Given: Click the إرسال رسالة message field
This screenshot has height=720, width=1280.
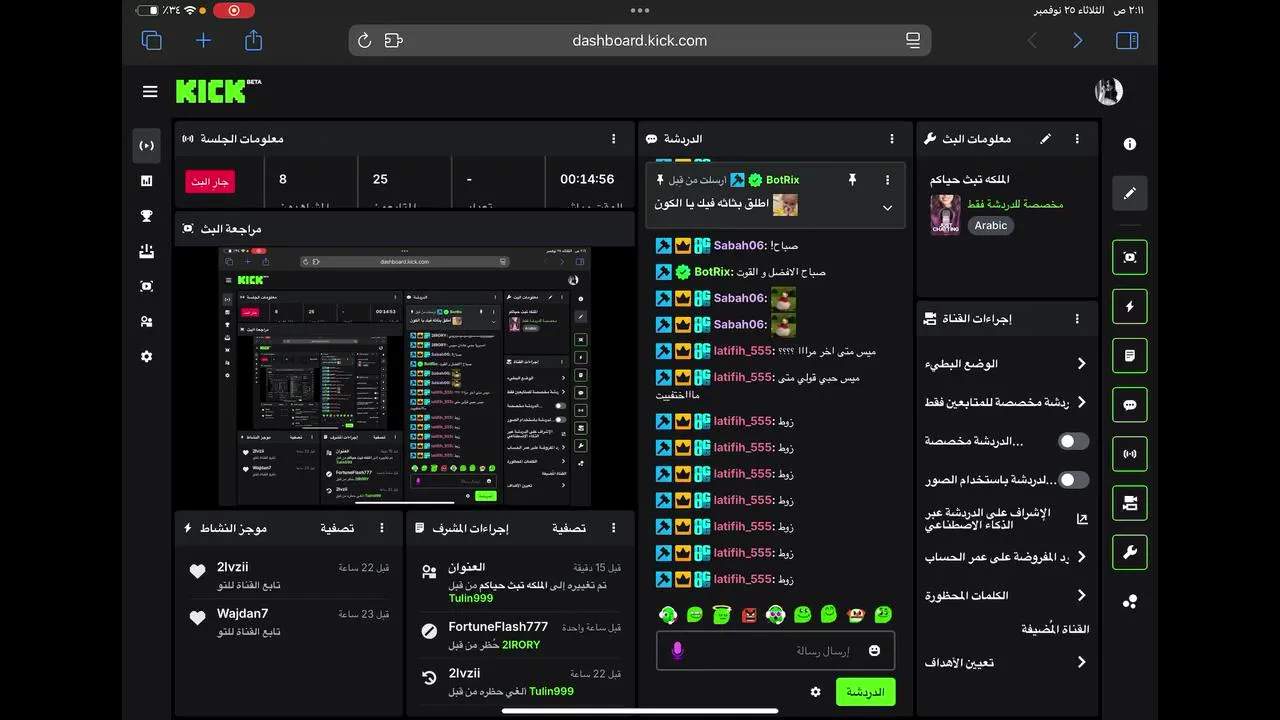Looking at the screenshot, I should coord(775,650).
